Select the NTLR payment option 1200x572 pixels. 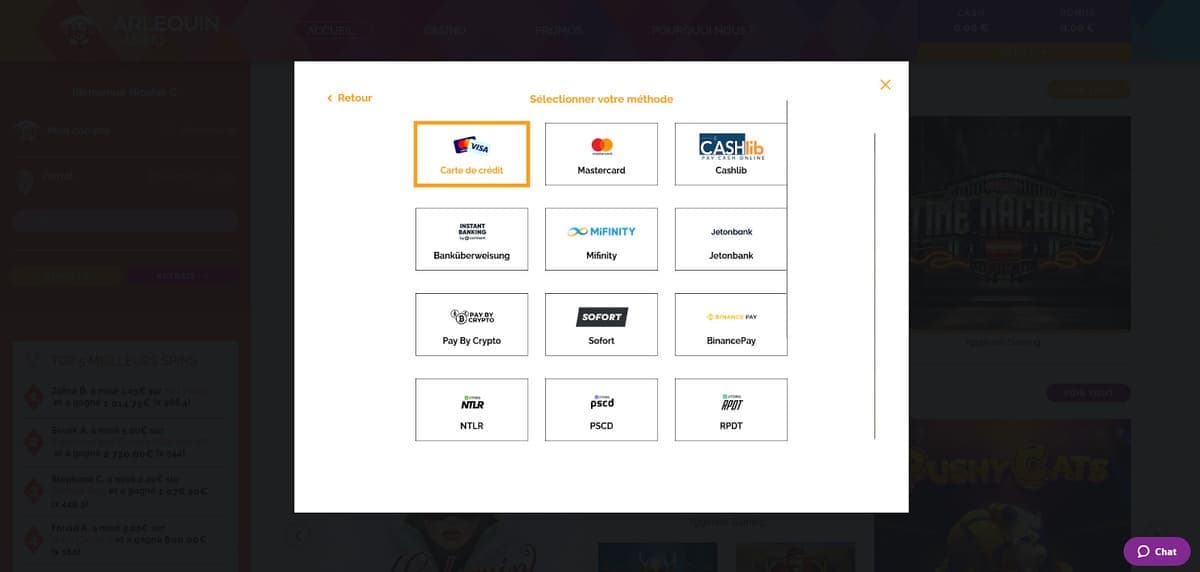click(471, 409)
